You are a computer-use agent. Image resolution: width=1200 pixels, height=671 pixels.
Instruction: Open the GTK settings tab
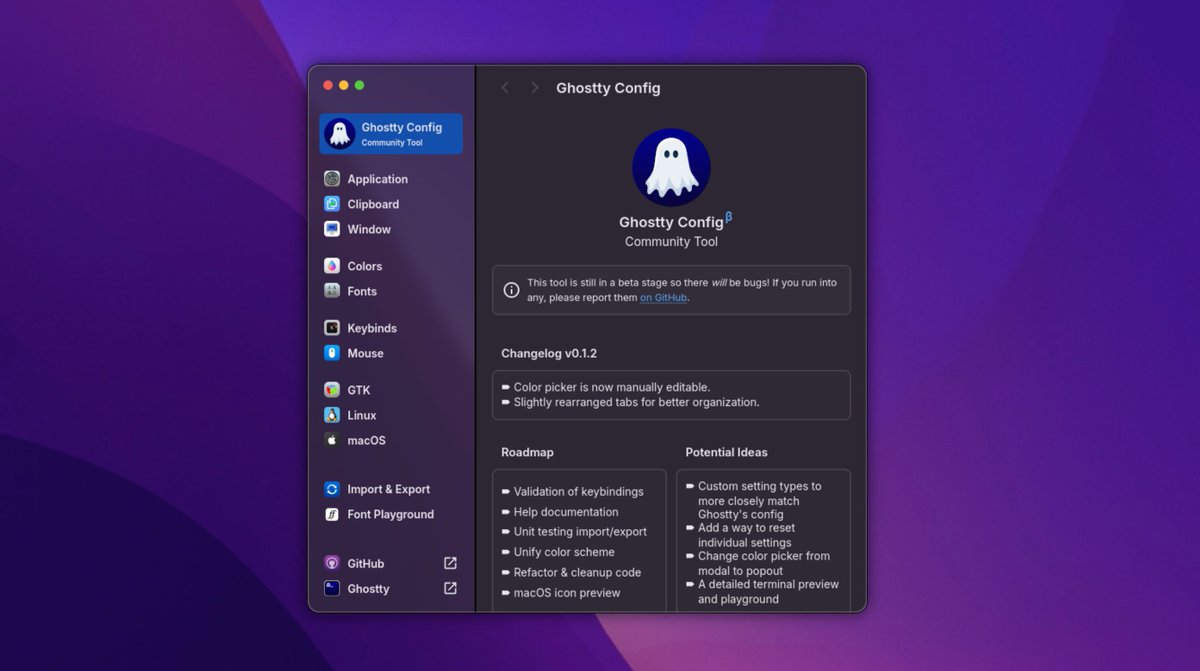[x=359, y=390]
